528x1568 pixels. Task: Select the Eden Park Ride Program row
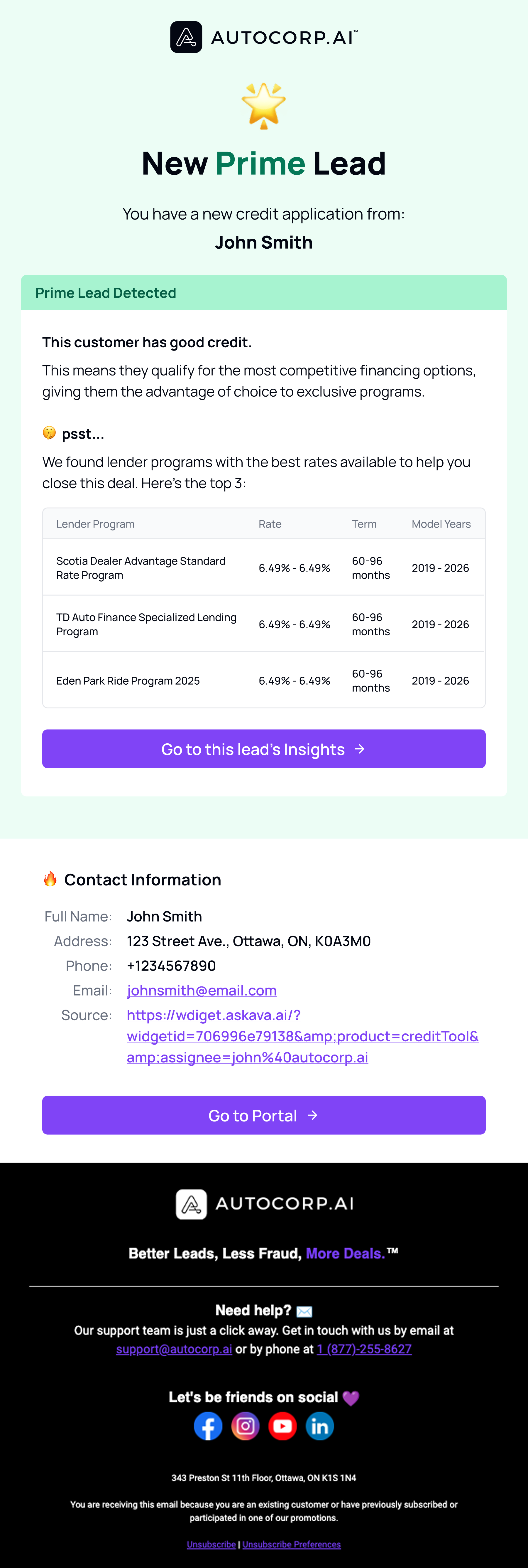[x=264, y=680]
